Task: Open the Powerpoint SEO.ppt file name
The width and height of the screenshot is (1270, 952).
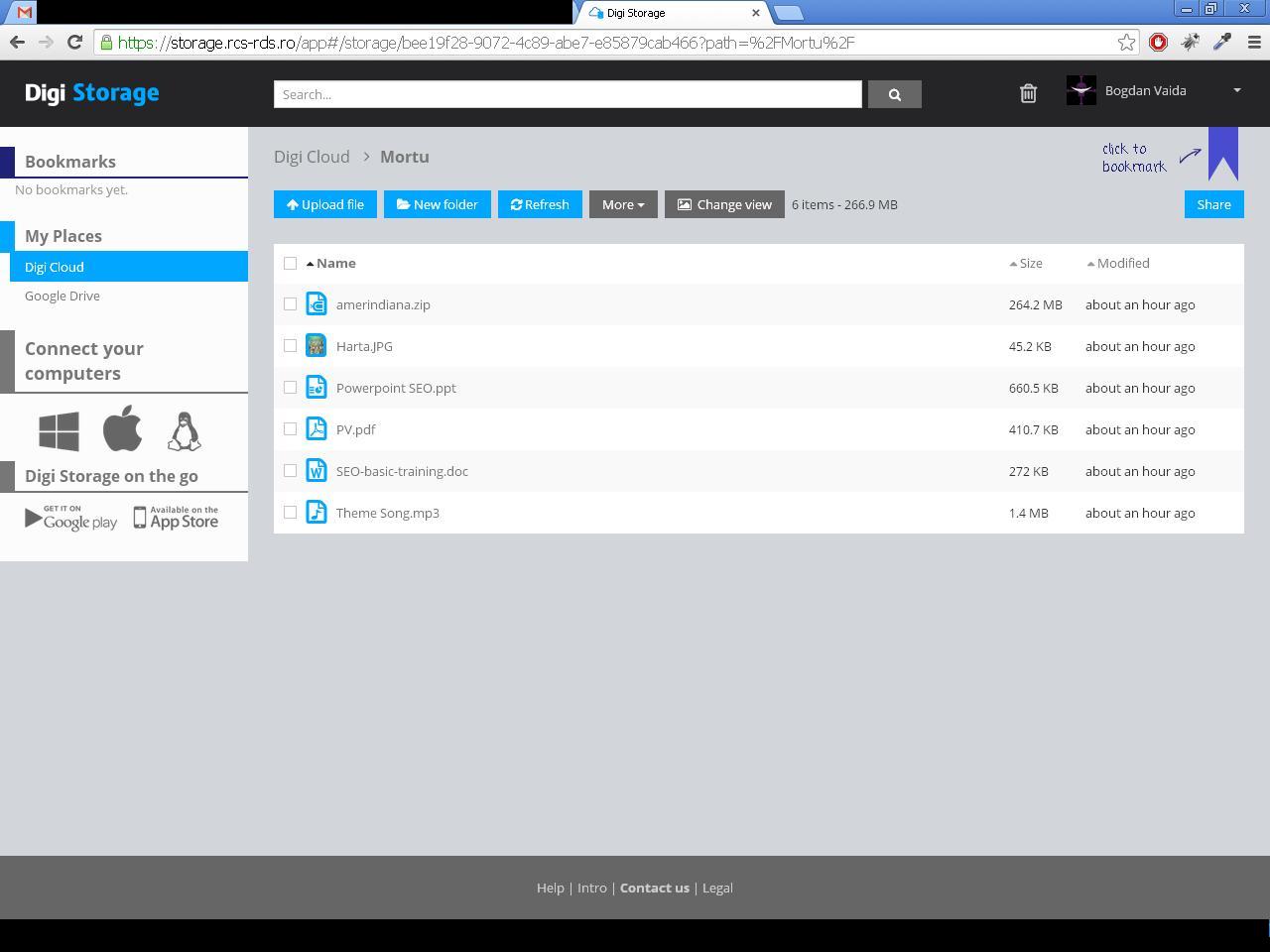Action: [396, 388]
